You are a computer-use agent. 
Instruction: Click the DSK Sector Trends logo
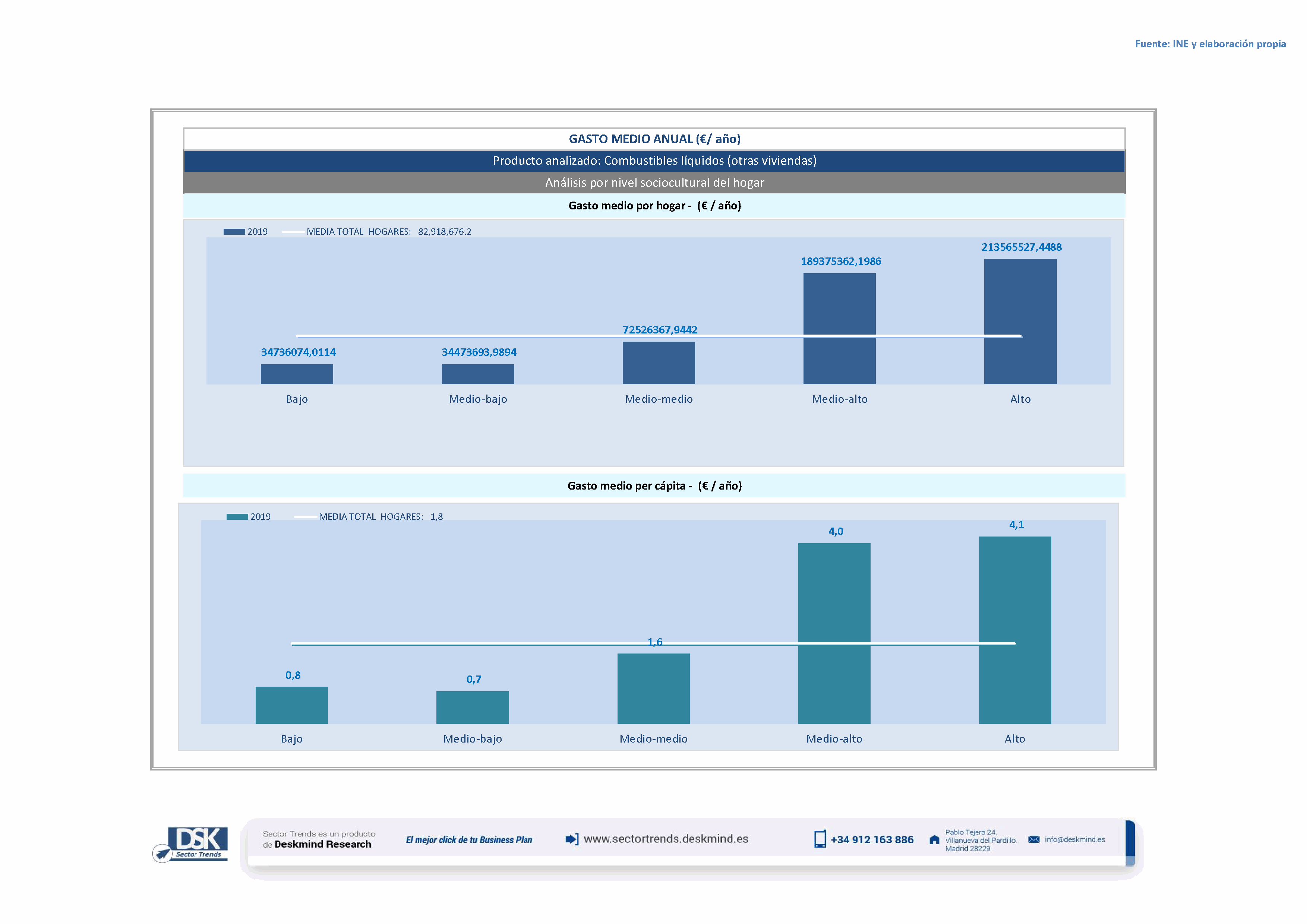tap(191, 844)
